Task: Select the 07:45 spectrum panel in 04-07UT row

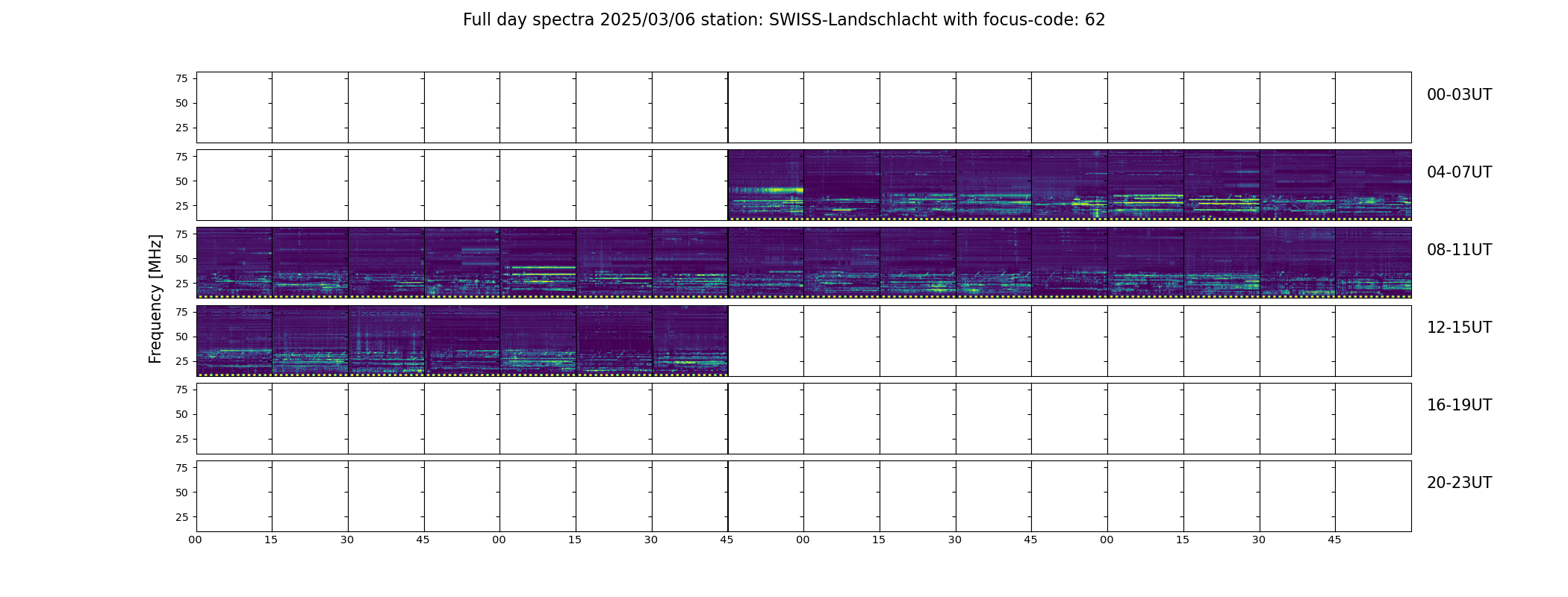Action: click(1374, 185)
